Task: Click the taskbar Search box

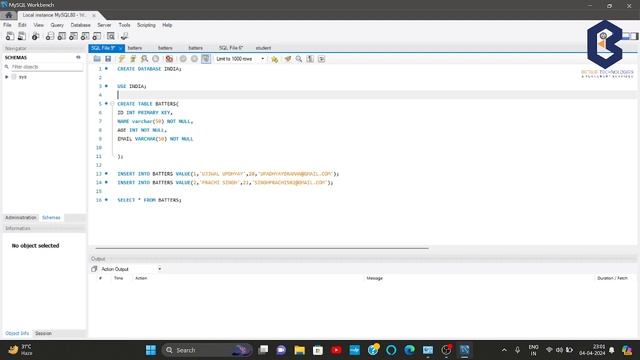Action: pos(207,350)
